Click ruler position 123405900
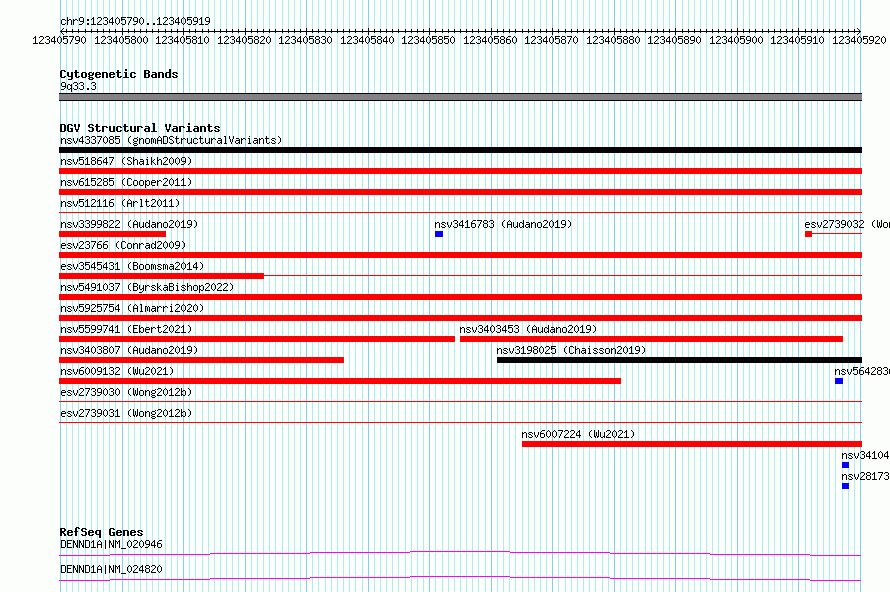 coord(736,40)
